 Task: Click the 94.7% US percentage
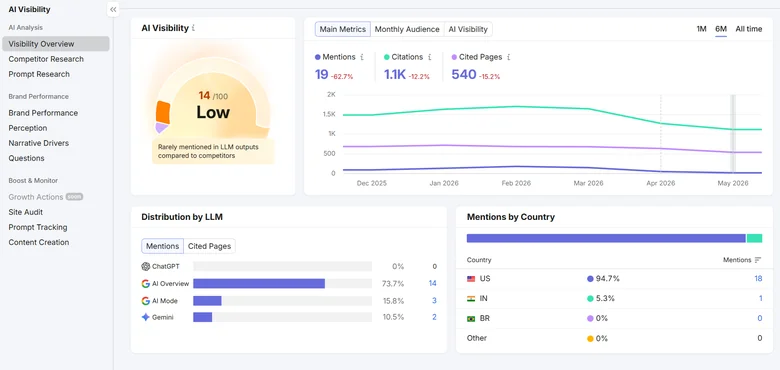click(607, 278)
